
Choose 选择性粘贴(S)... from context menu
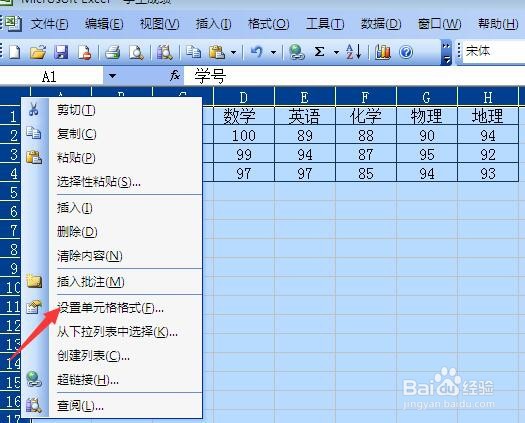click(x=112, y=182)
